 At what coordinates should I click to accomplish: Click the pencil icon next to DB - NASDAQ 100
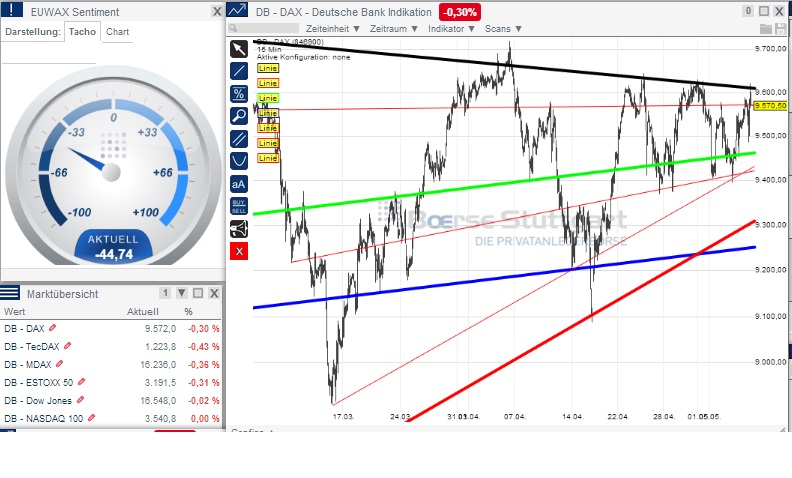point(91,418)
